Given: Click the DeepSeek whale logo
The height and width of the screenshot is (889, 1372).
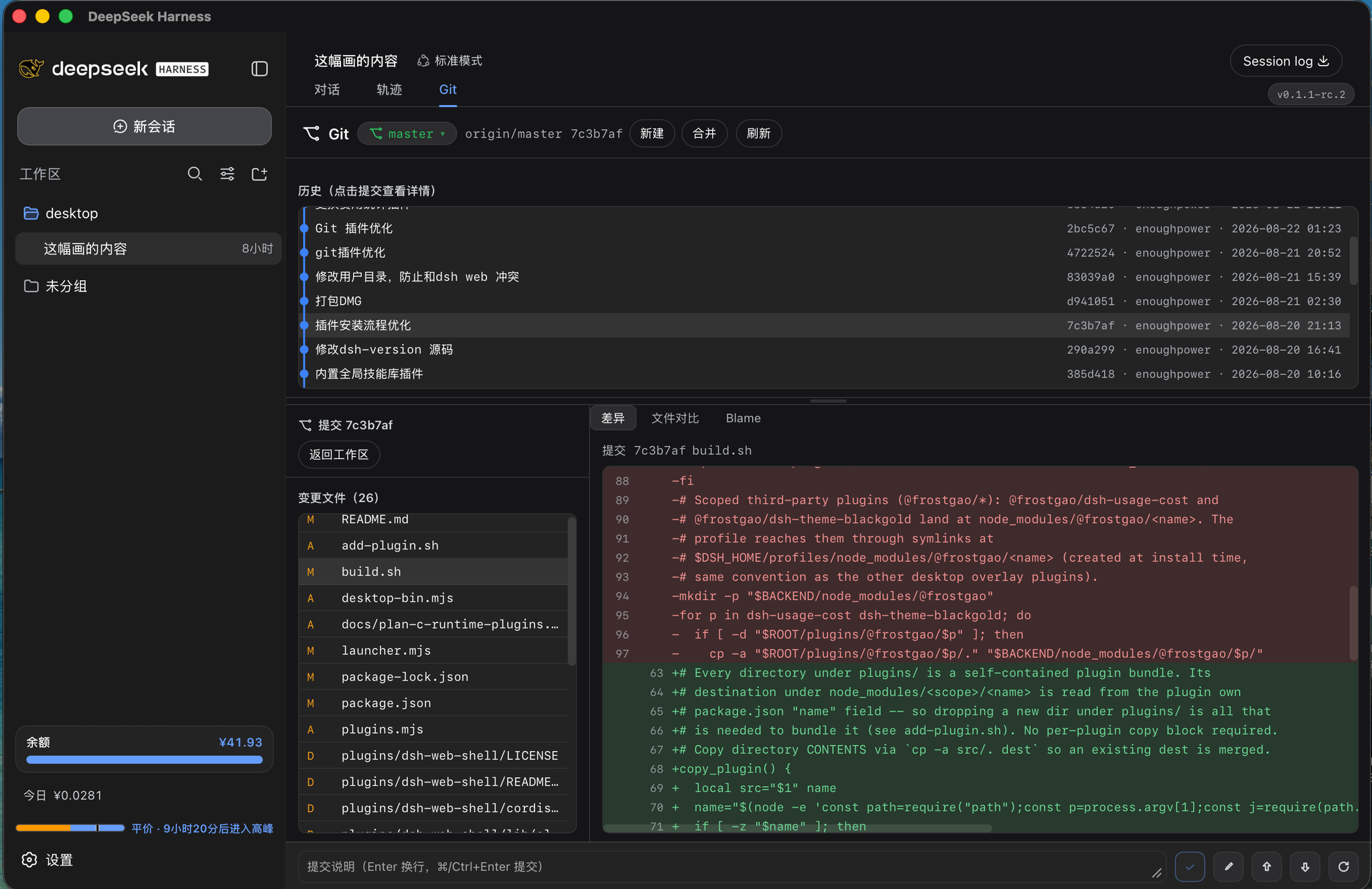Looking at the screenshot, I should point(31,68).
